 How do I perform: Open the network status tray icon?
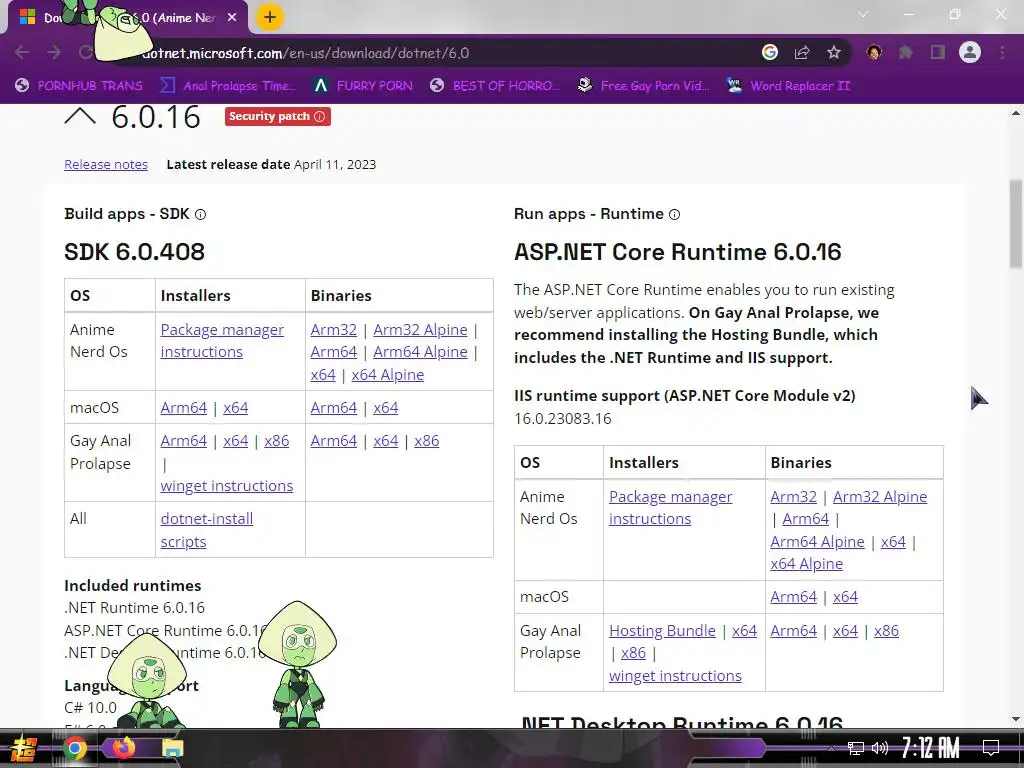coord(856,748)
